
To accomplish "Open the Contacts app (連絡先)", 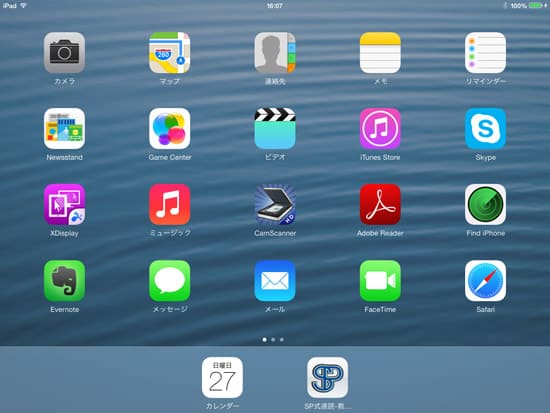I will (x=275, y=53).
